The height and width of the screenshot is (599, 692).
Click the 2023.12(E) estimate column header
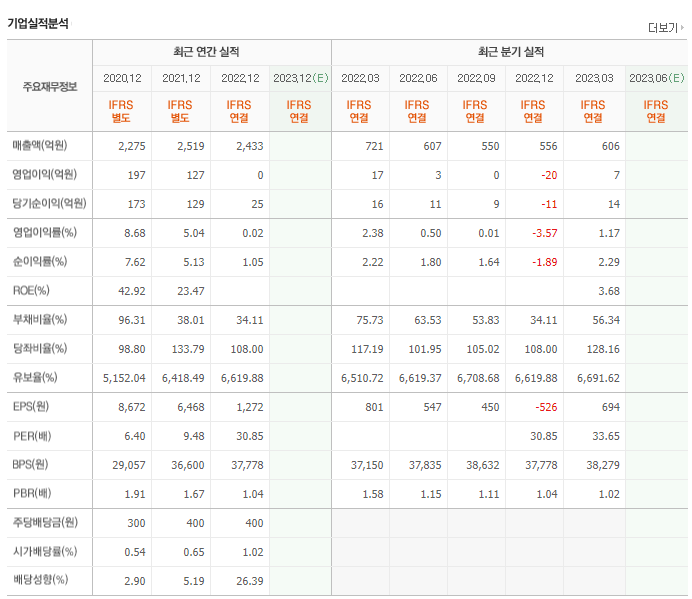point(301,78)
